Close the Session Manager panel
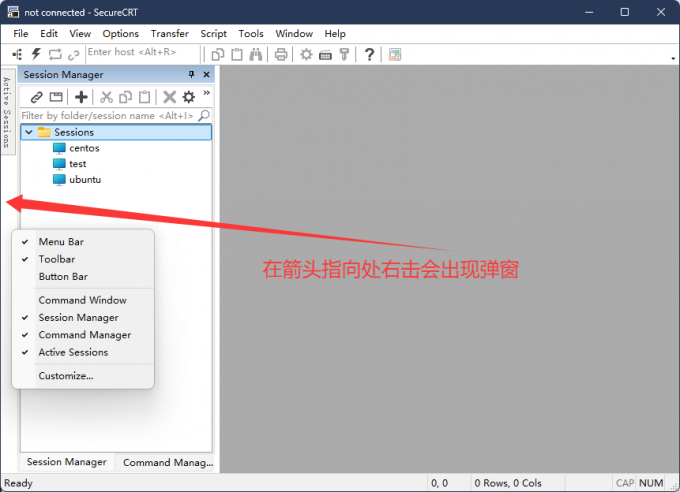 206,75
